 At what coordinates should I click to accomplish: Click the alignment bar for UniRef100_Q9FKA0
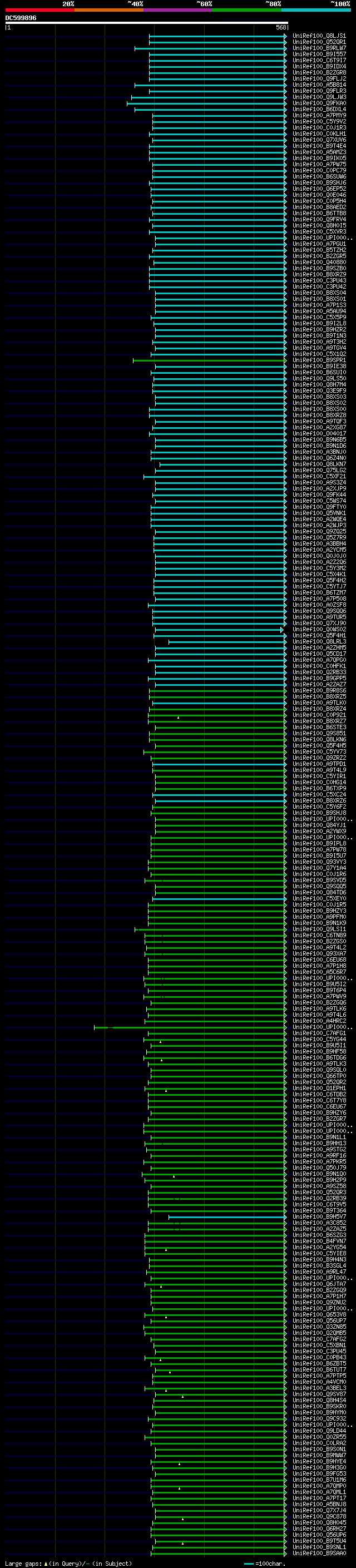click(206, 103)
